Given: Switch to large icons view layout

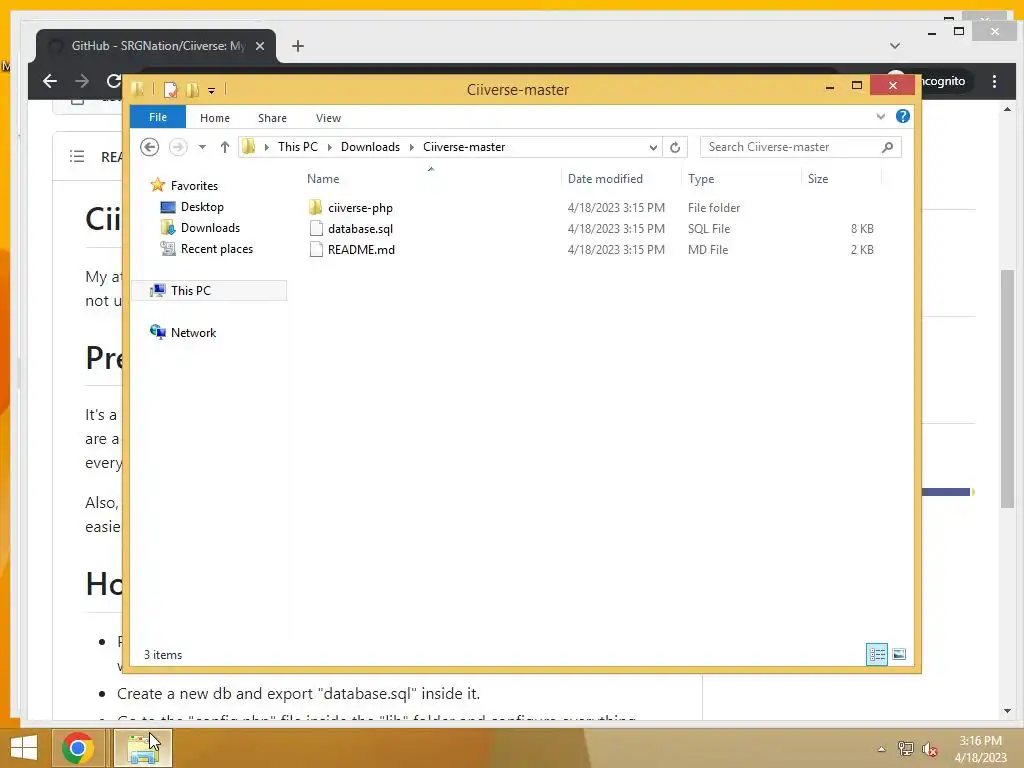Looking at the screenshot, I should tap(899, 654).
